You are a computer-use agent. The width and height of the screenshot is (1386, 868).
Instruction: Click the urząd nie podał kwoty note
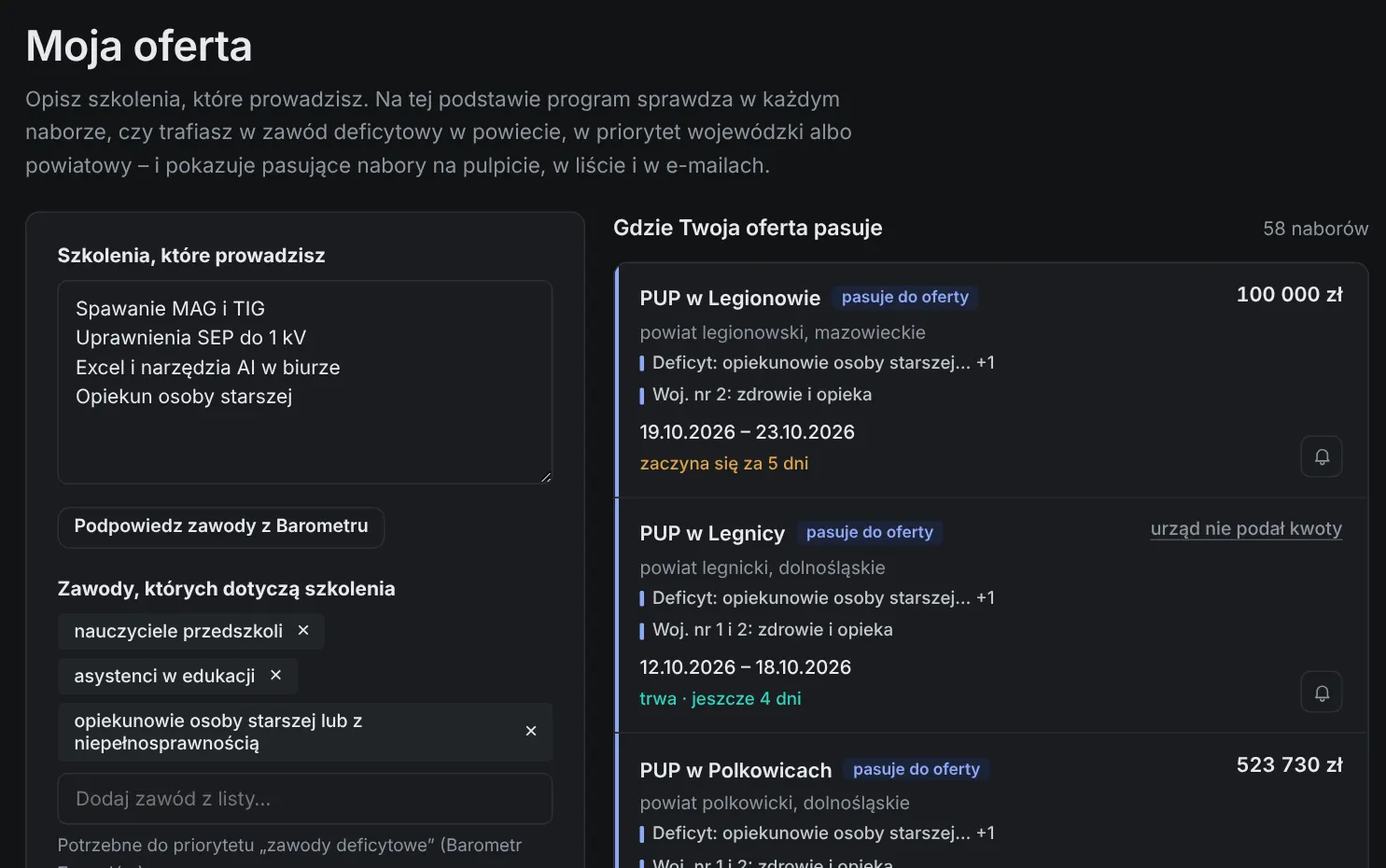pos(1246,529)
